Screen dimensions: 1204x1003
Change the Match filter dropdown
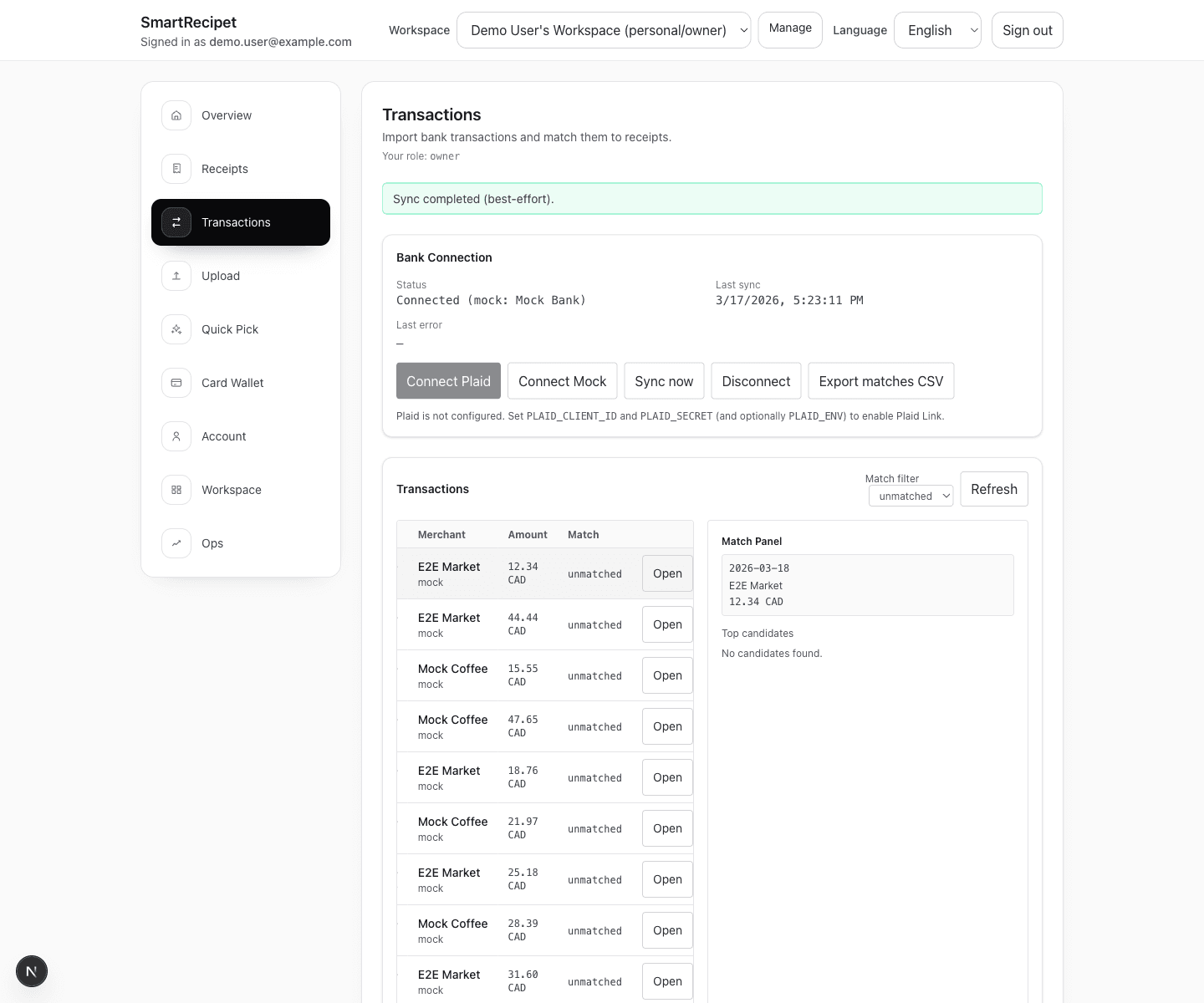click(911, 496)
